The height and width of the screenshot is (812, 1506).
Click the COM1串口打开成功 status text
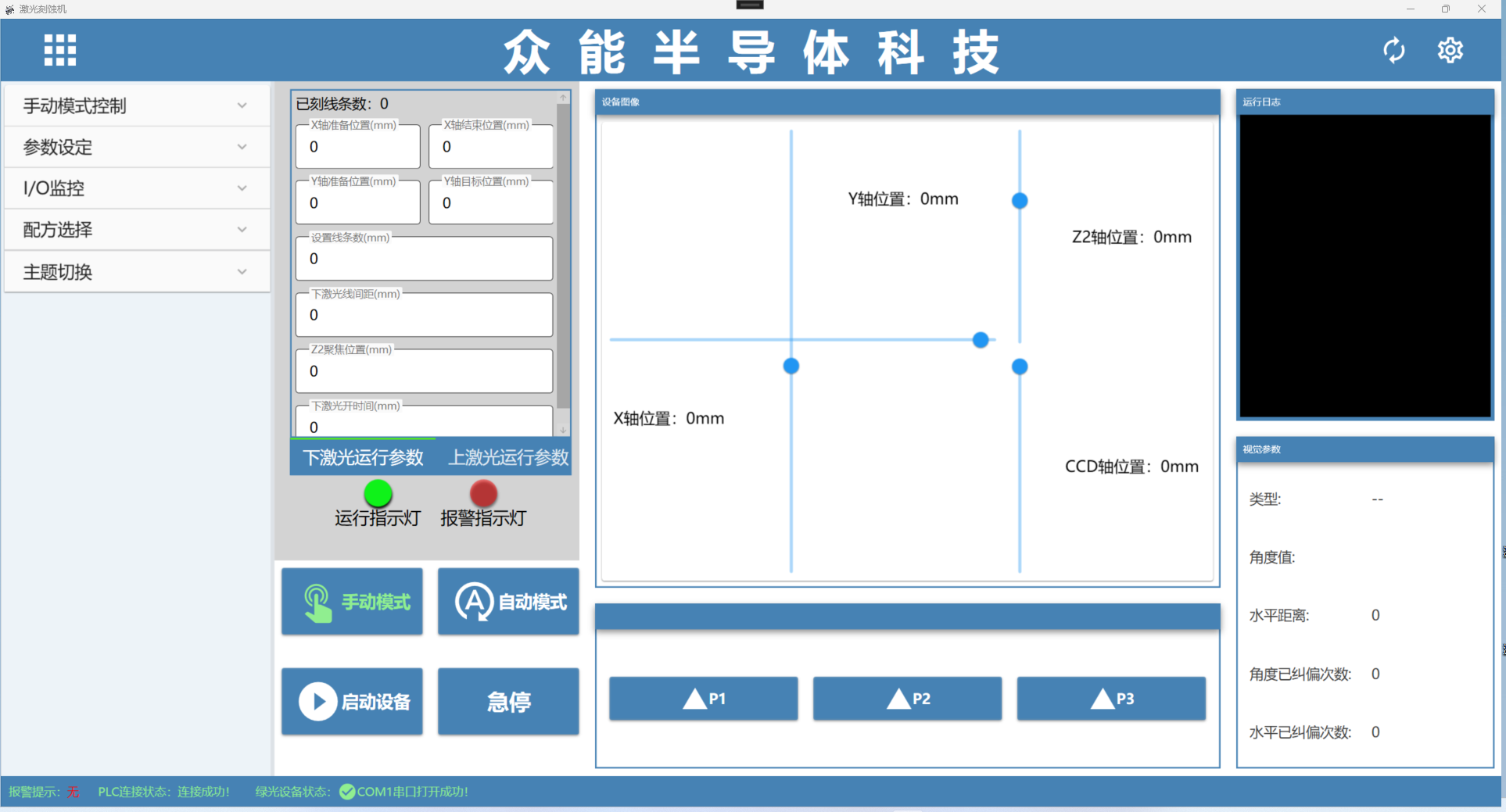412,792
